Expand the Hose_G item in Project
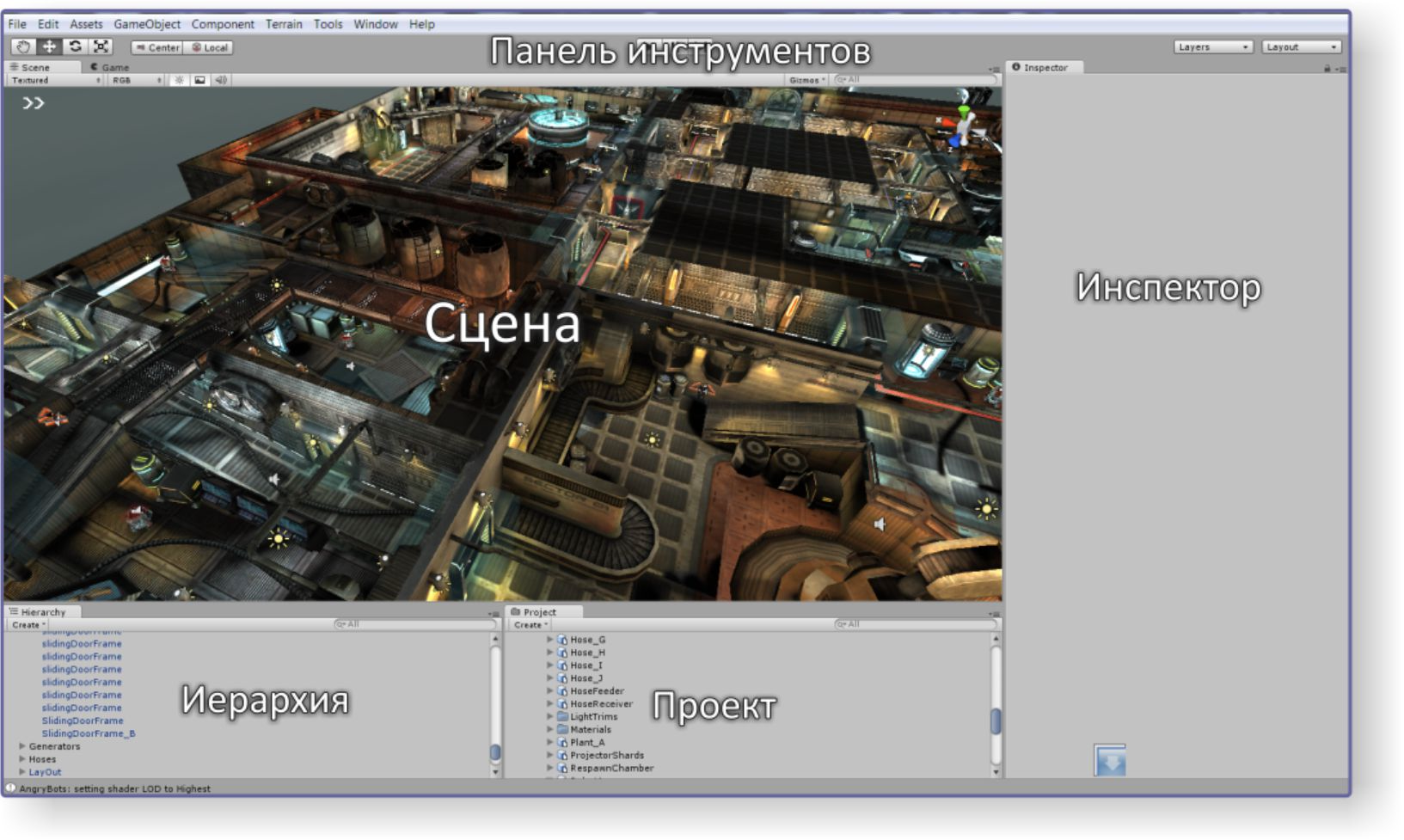 [x=550, y=640]
